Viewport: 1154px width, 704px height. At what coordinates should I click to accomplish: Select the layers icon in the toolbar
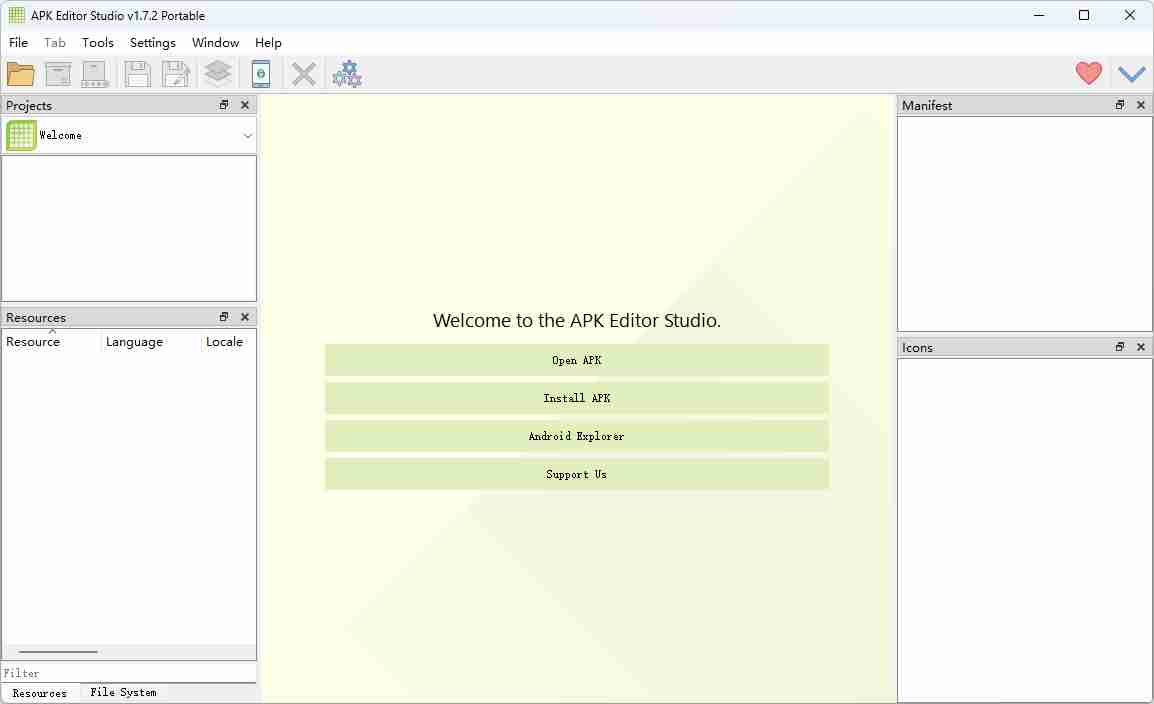click(x=218, y=73)
